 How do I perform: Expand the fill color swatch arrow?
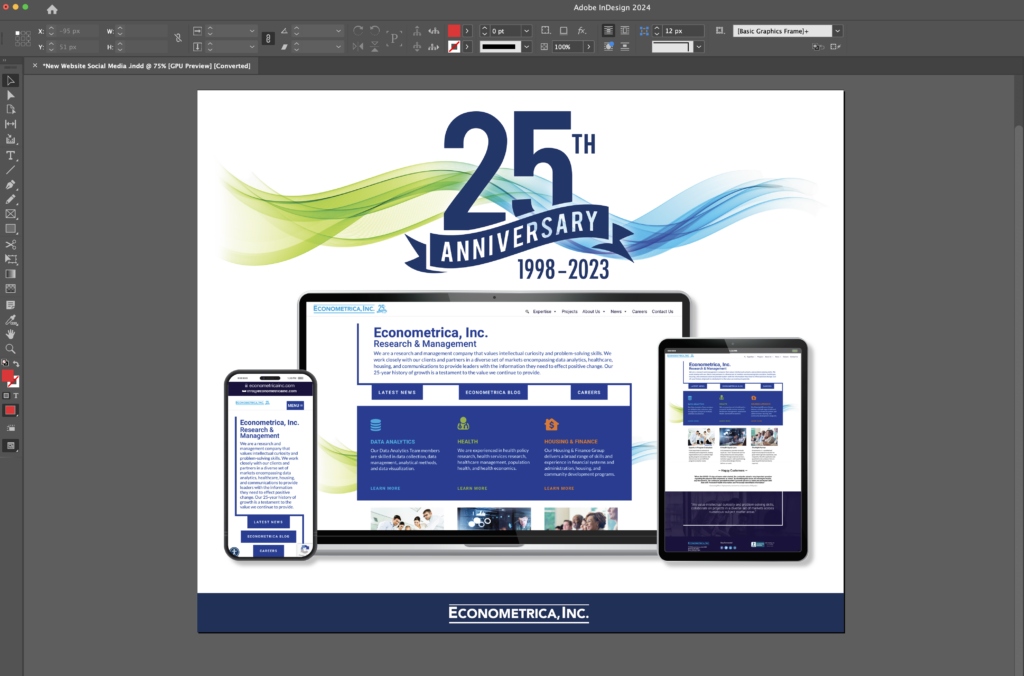(468, 31)
